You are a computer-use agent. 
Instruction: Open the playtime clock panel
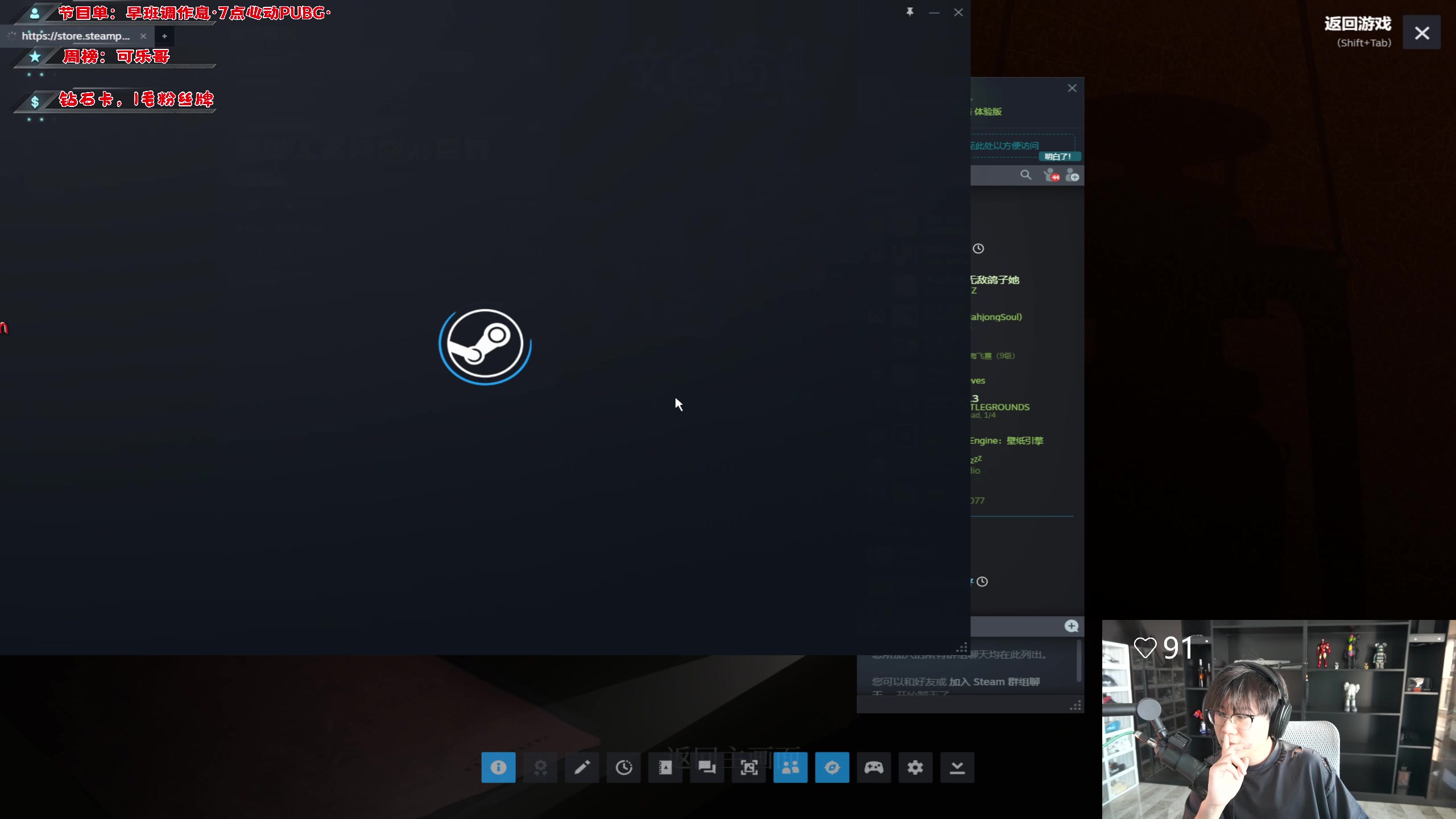[623, 767]
